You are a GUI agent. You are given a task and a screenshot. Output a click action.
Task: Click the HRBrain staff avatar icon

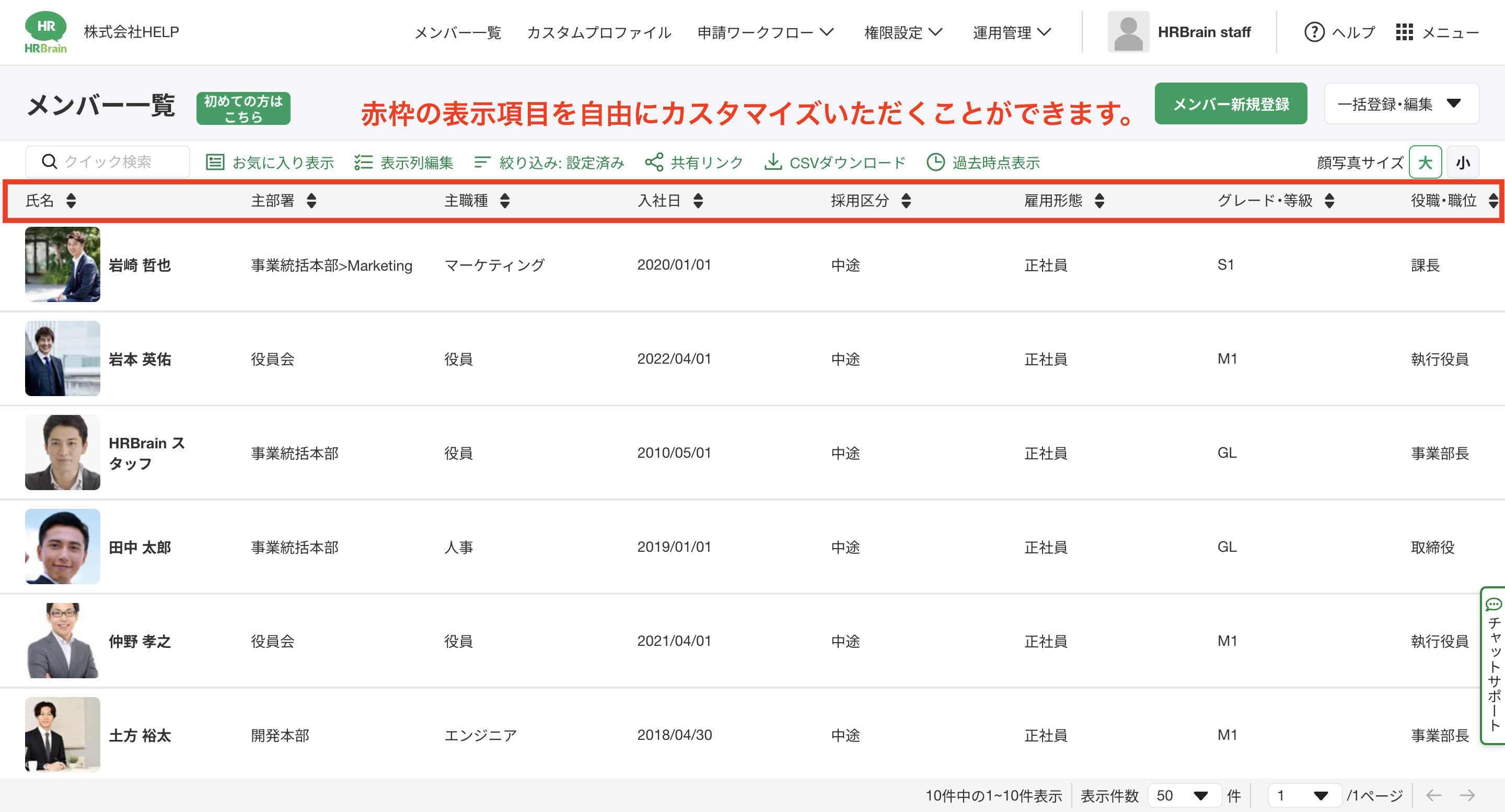pos(1128,32)
